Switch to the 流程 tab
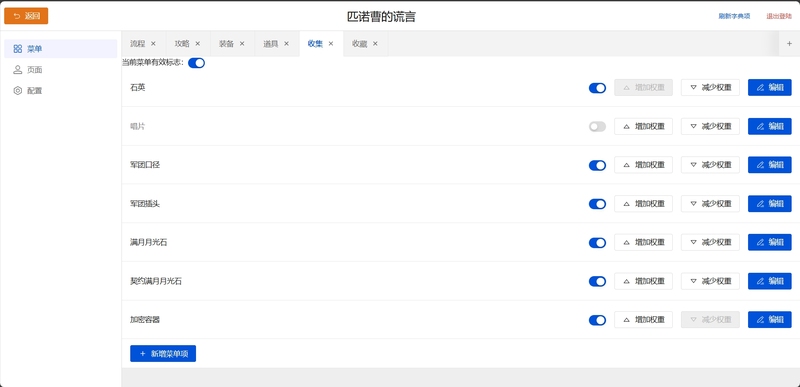The image size is (800, 387). pos(137,44)
